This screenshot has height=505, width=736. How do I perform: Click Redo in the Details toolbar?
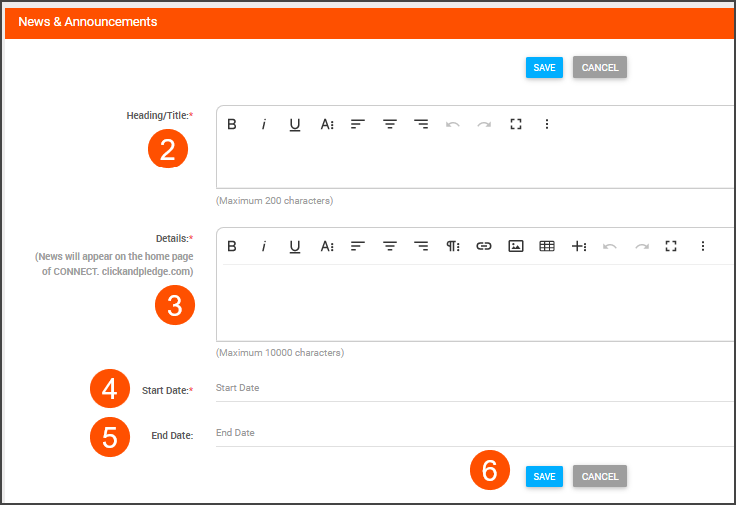pos(642,246)
